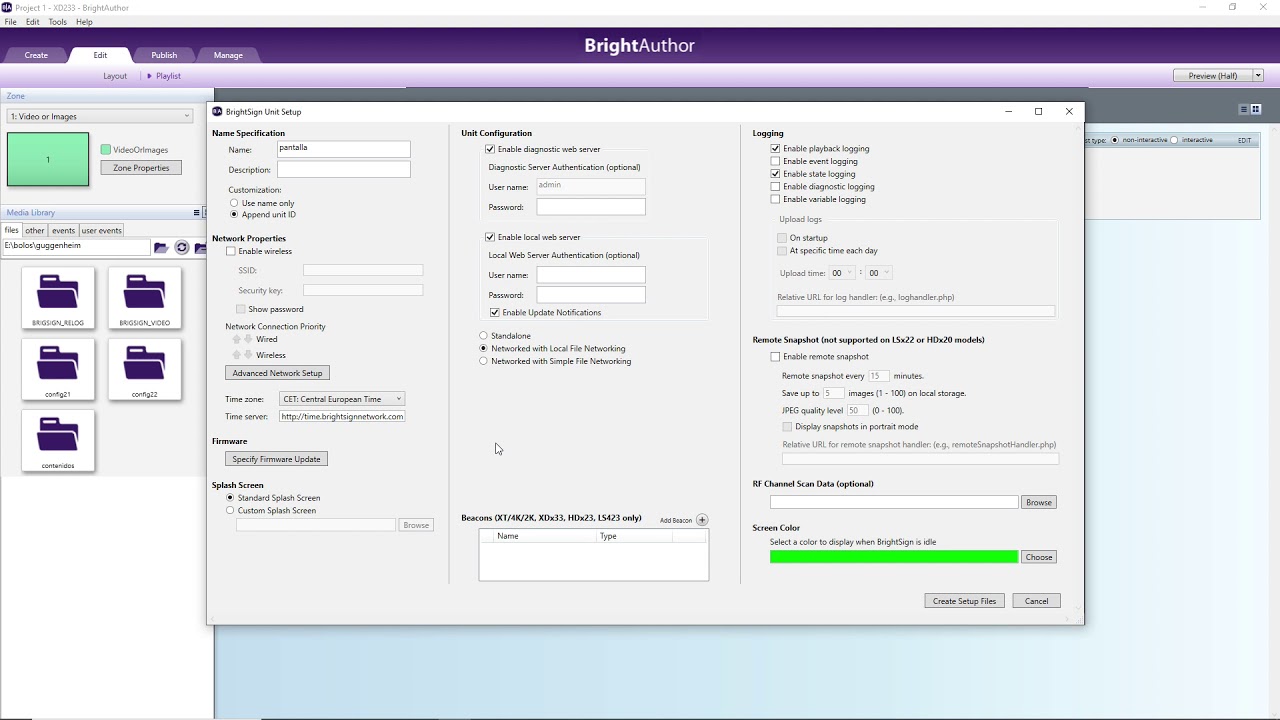Screen dimensions: 1280x720
Task: Click the Media Library list view icon
Action: point(196,213)
